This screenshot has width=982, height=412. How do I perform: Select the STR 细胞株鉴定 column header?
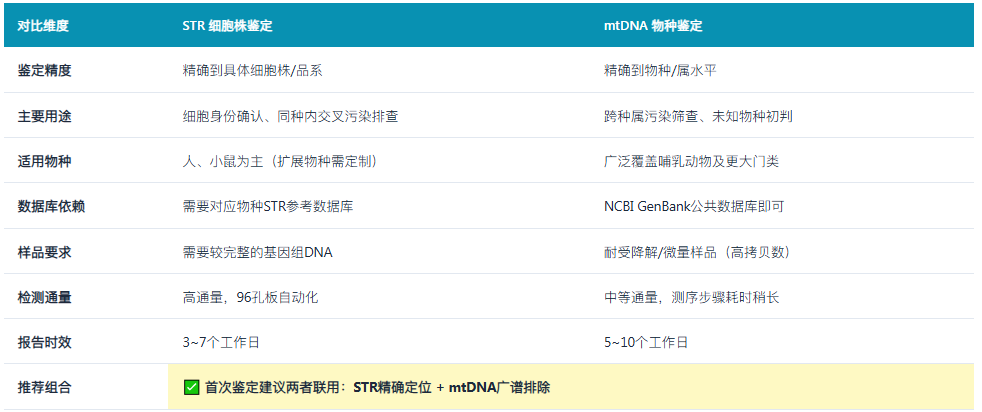[227, 26]
